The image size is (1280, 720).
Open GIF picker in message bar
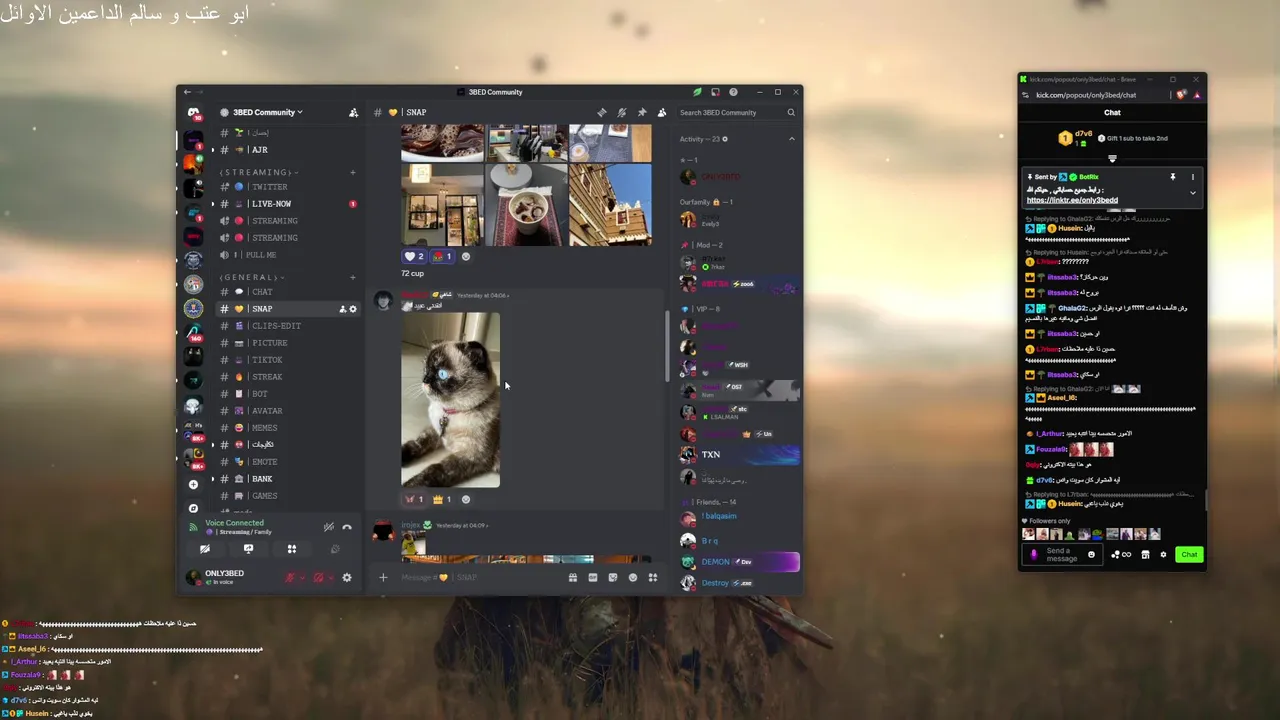pos(592,577)
